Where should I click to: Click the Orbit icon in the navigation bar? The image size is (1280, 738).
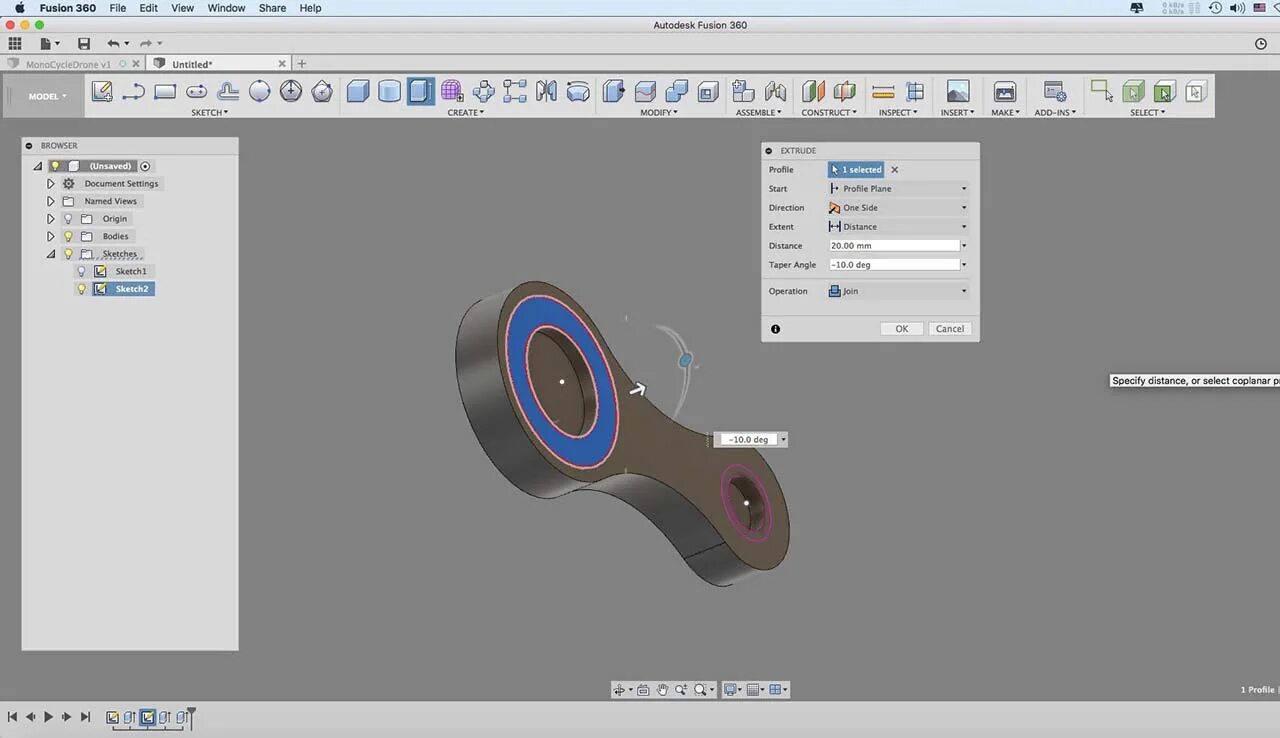tap(620, 689)
